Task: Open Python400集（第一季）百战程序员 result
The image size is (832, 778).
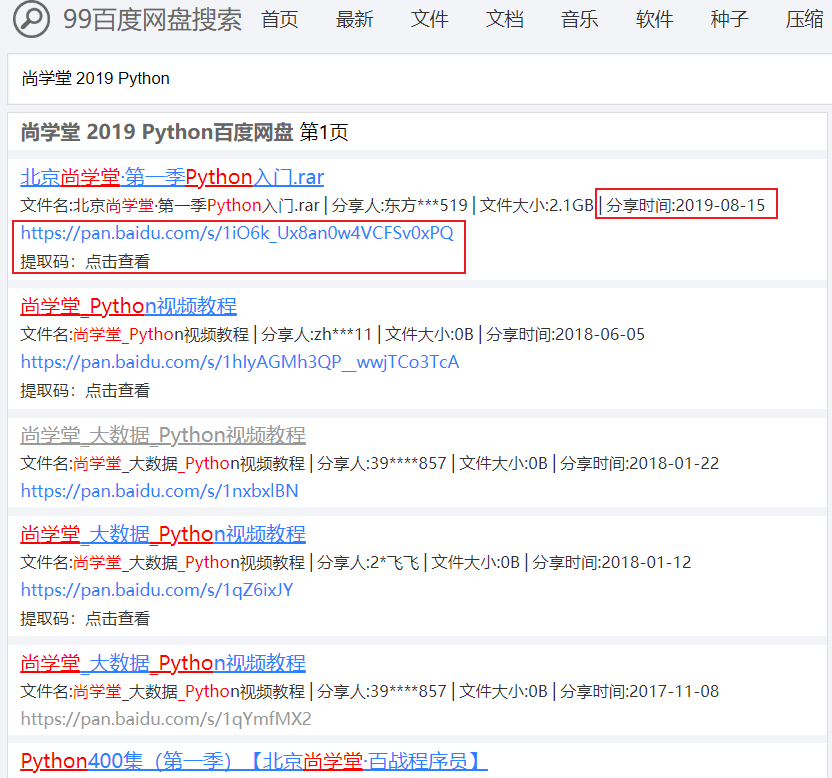Action: click(x=253, y=761)
